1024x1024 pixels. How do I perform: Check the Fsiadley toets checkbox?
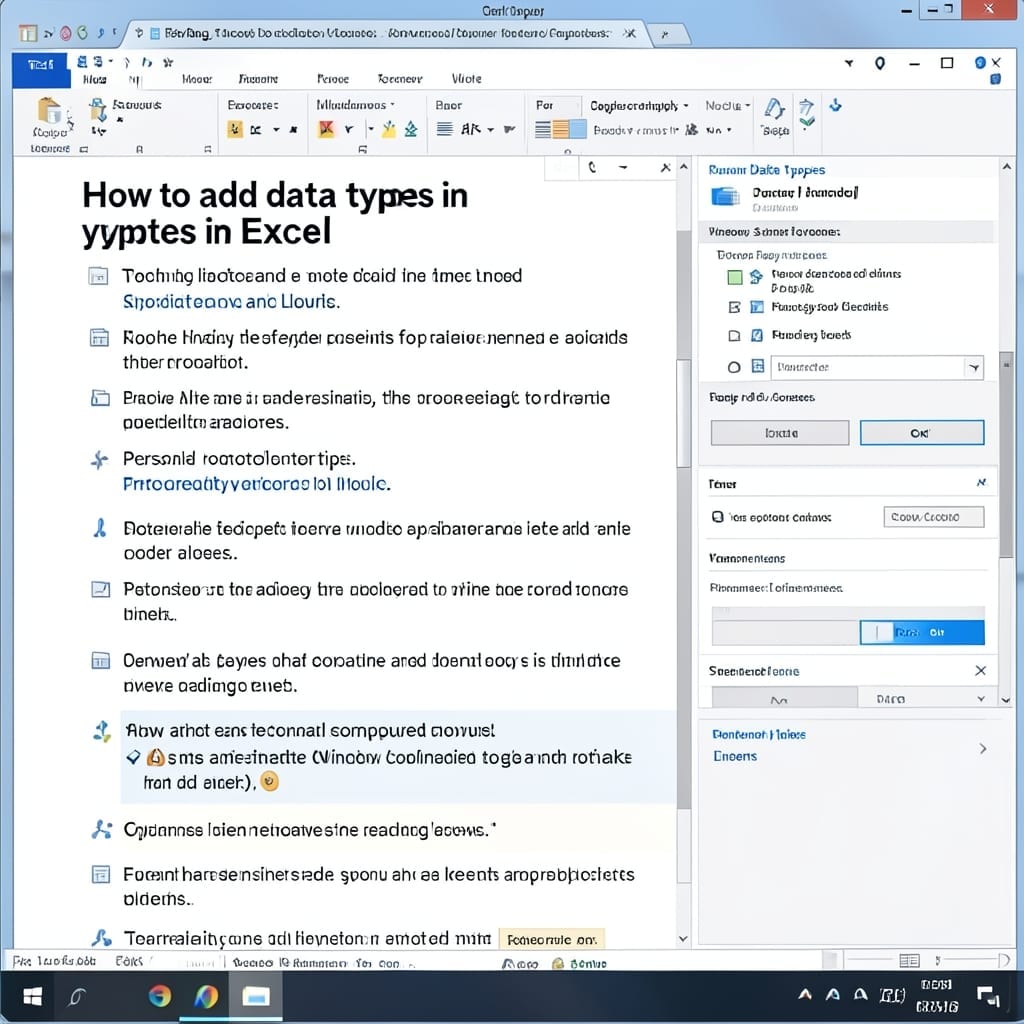pos(734,336)
